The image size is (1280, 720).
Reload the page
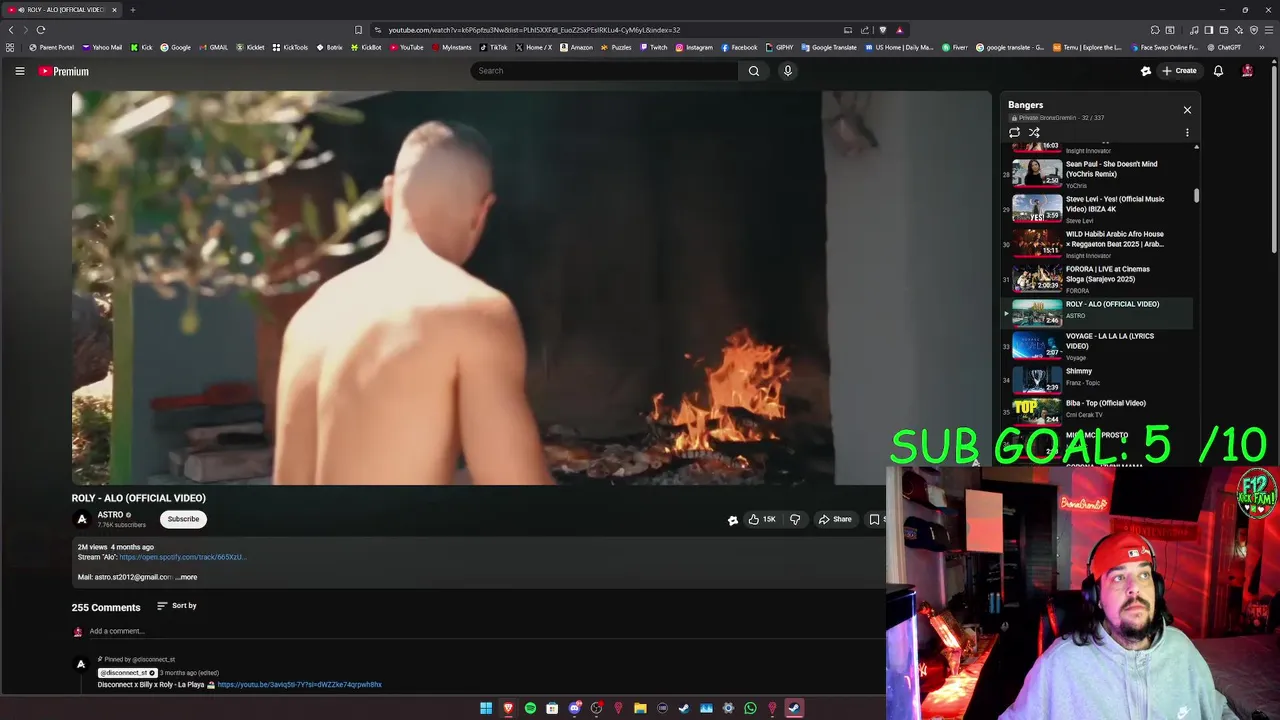[x=41, y=30]
